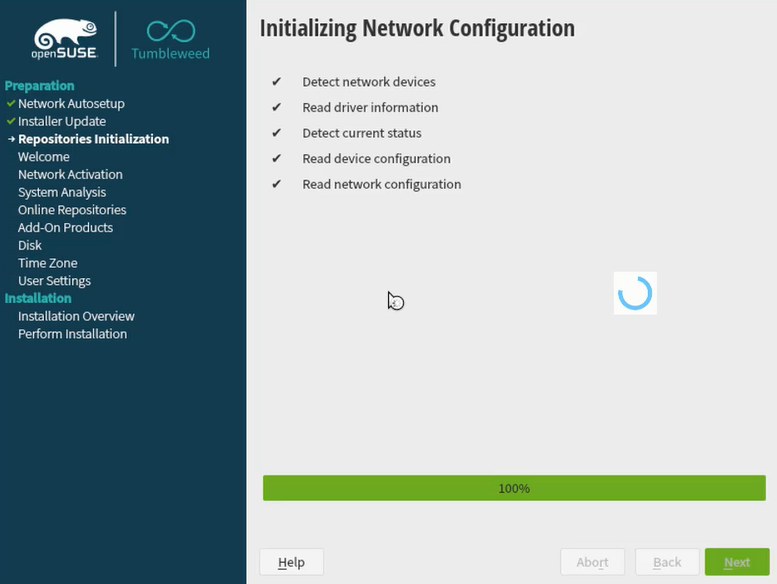Select the Installation Overview step
Viewport: 777px width, 584px height.
click(76, 317)
